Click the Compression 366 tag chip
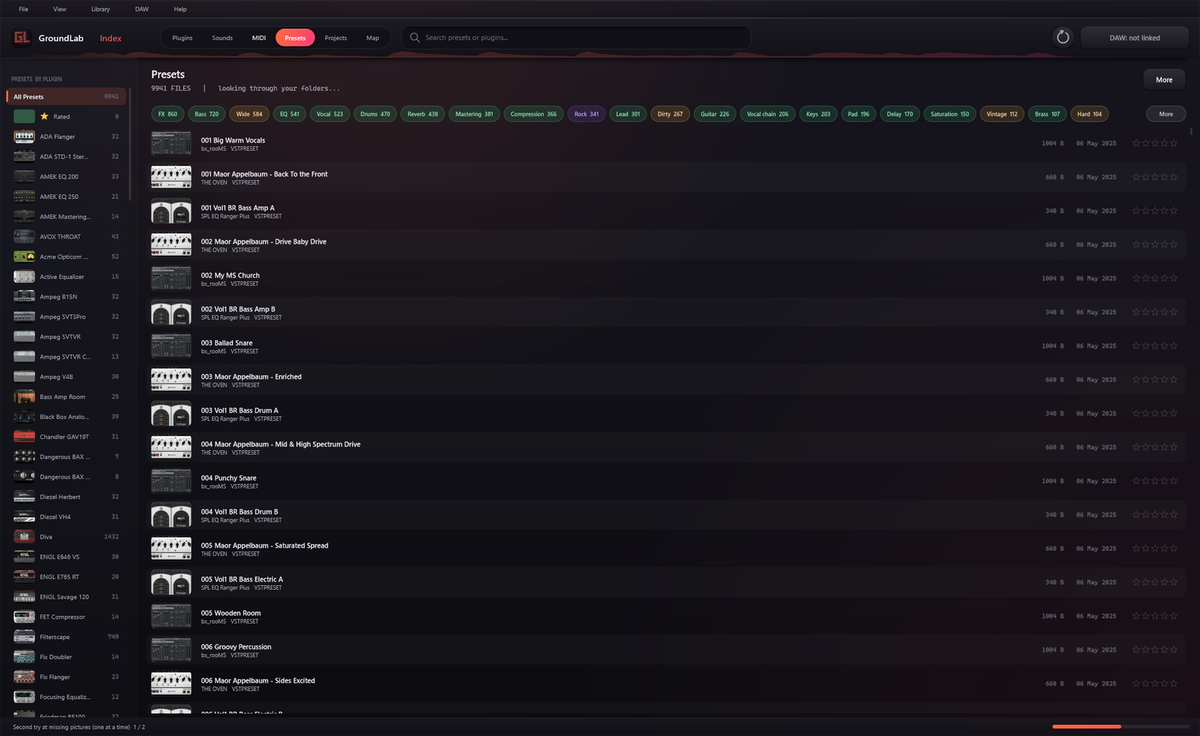The image size is (1200, 736). click(534, 114)
